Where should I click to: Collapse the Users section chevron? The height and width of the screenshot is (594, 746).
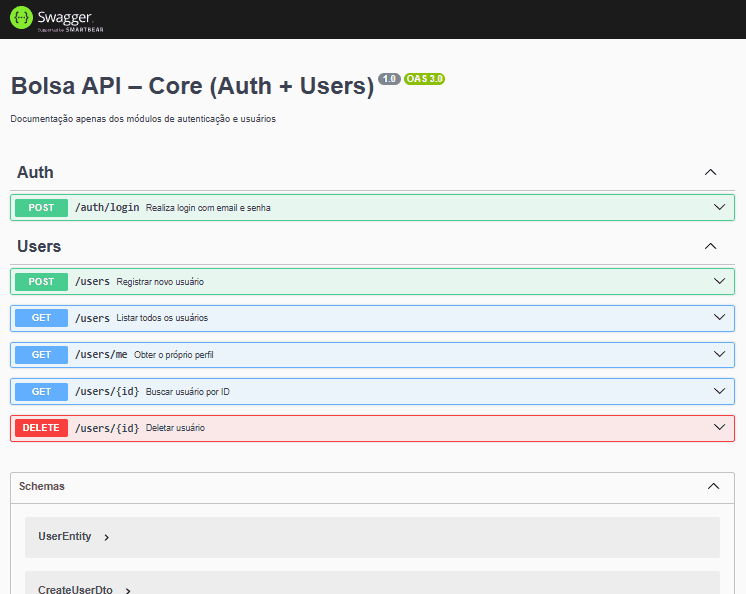(x=710, y=246)
